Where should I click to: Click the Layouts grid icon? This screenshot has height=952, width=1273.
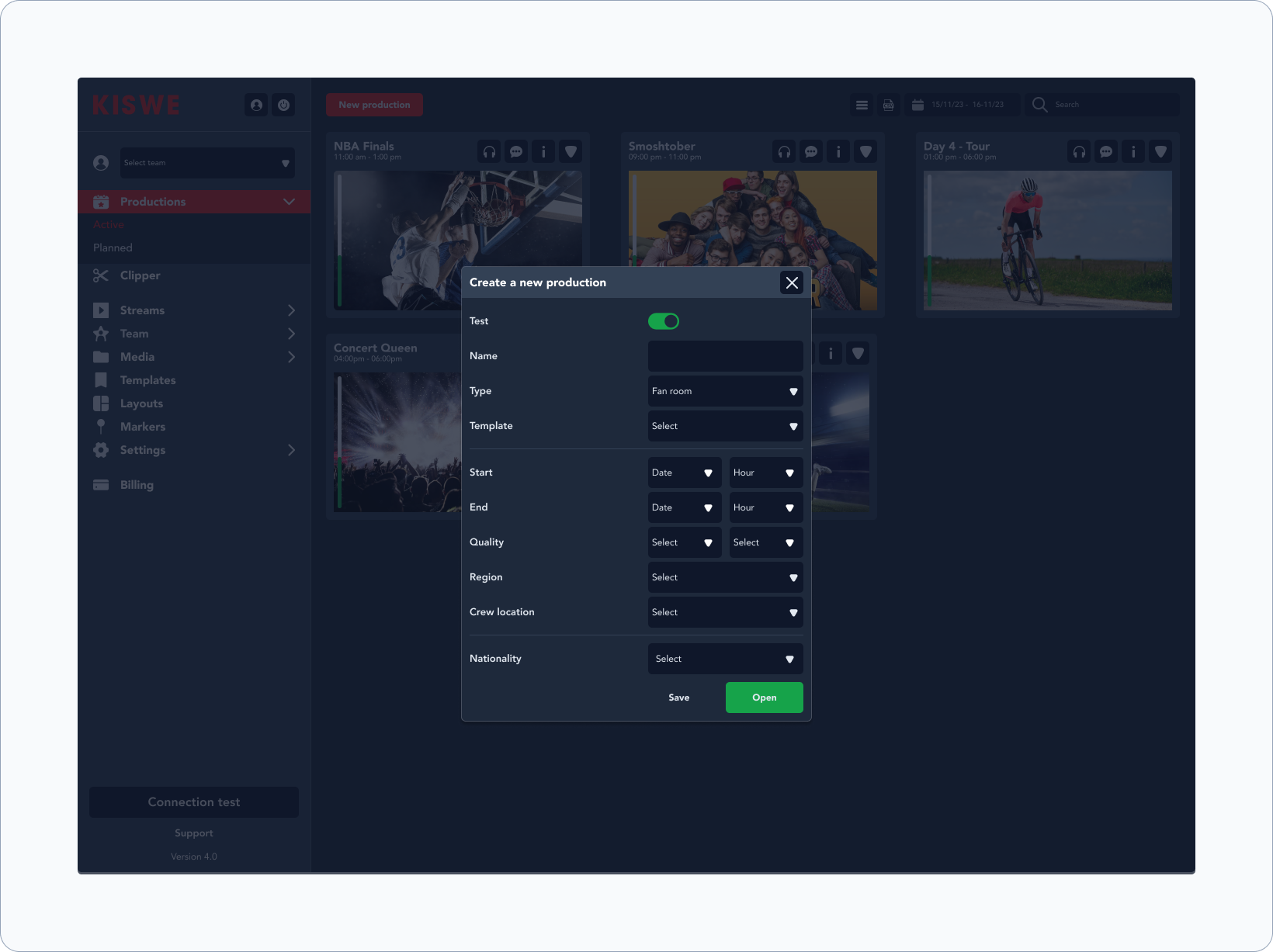click(x=101, y=403)
